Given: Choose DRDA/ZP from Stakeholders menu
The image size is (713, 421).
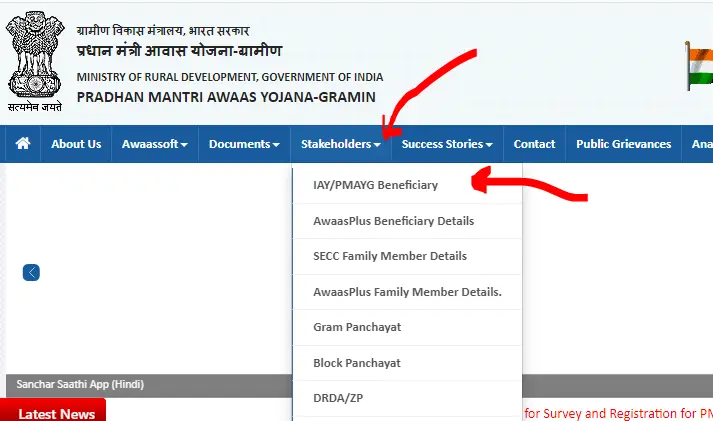Looking at the screenshot, I should [407, 398].
